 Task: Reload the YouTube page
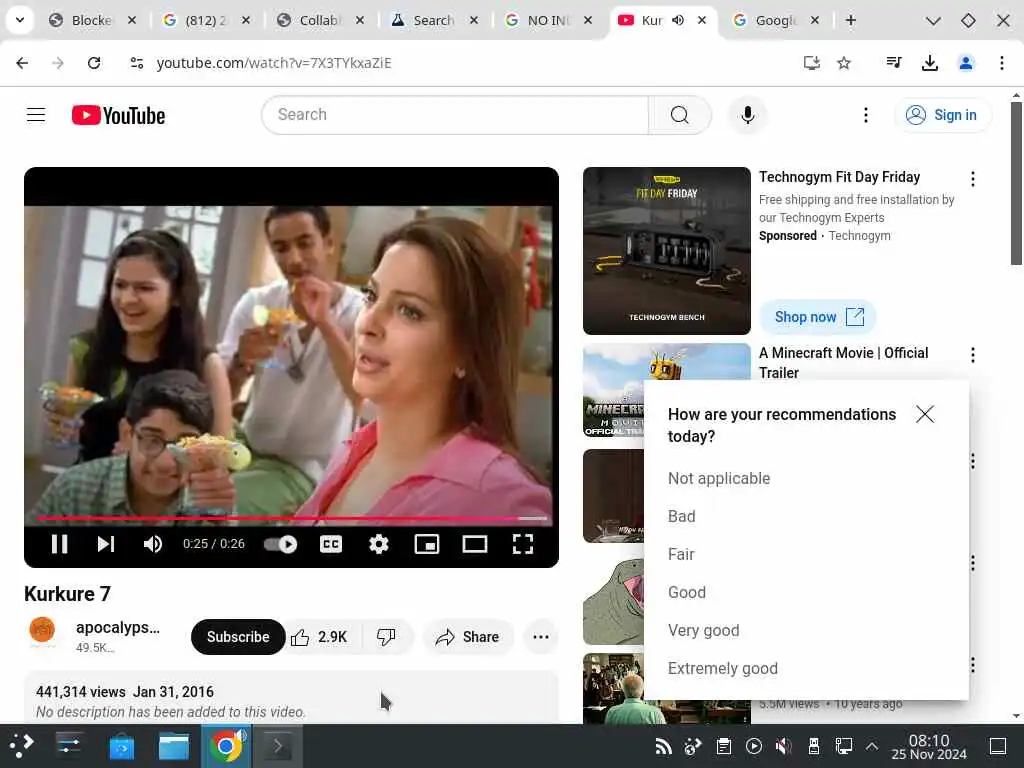[94, 63]
